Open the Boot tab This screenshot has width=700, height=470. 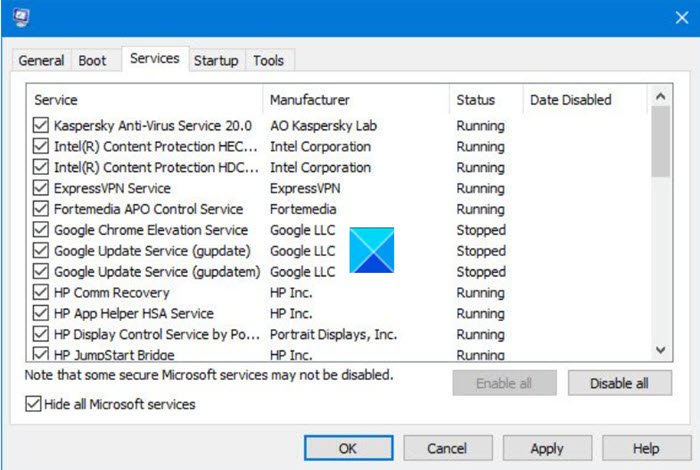[x=92, y=61]
